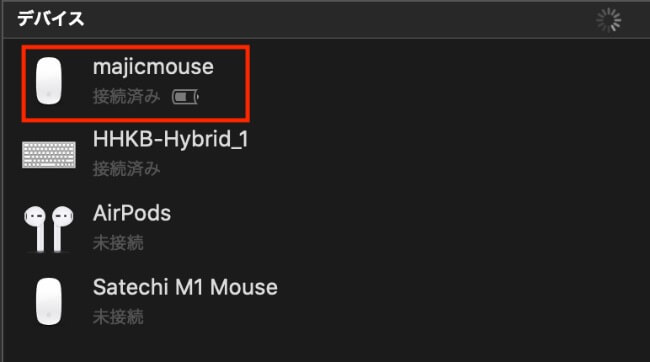Click 接続済み status under HHKB-Hybrid_1

(126, 169)
